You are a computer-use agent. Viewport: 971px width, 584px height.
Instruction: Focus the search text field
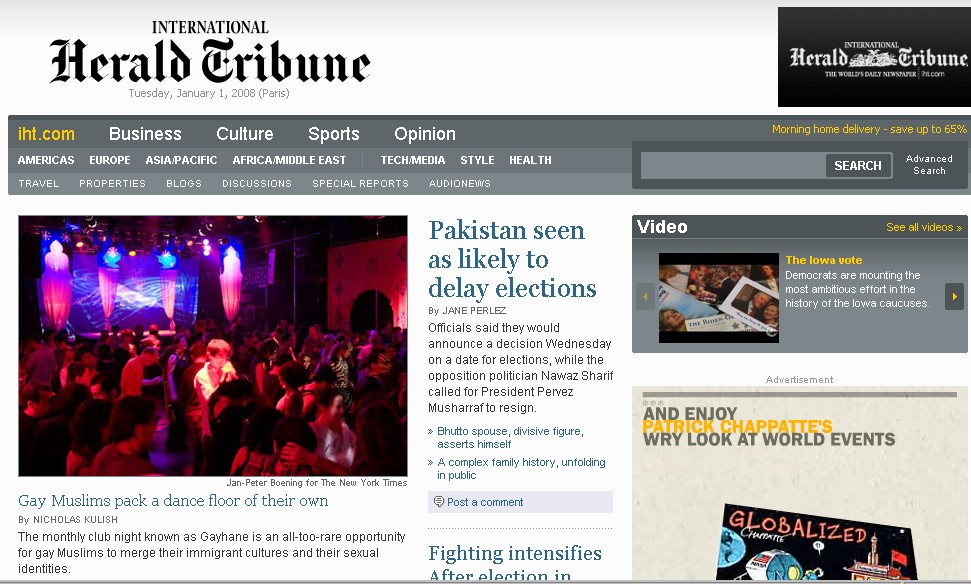pyautogui.click(x=733, y=165)
